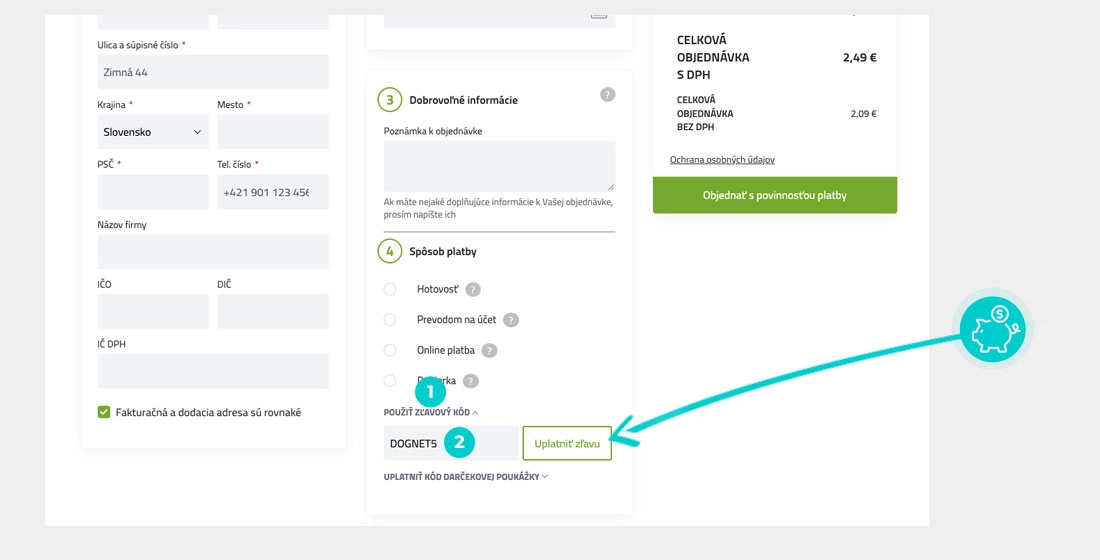Focus the IČO input field
1100x560 pixels.
(153, 312)
